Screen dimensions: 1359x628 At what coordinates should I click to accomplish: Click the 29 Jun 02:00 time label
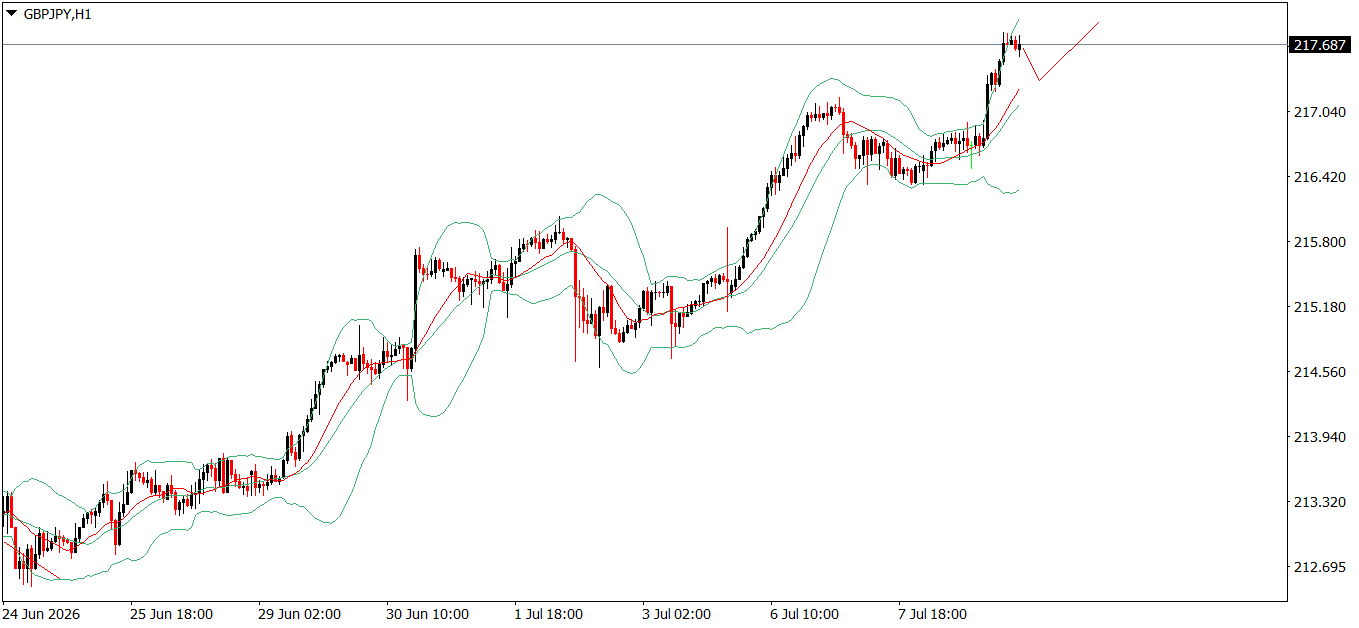point(299,613)
